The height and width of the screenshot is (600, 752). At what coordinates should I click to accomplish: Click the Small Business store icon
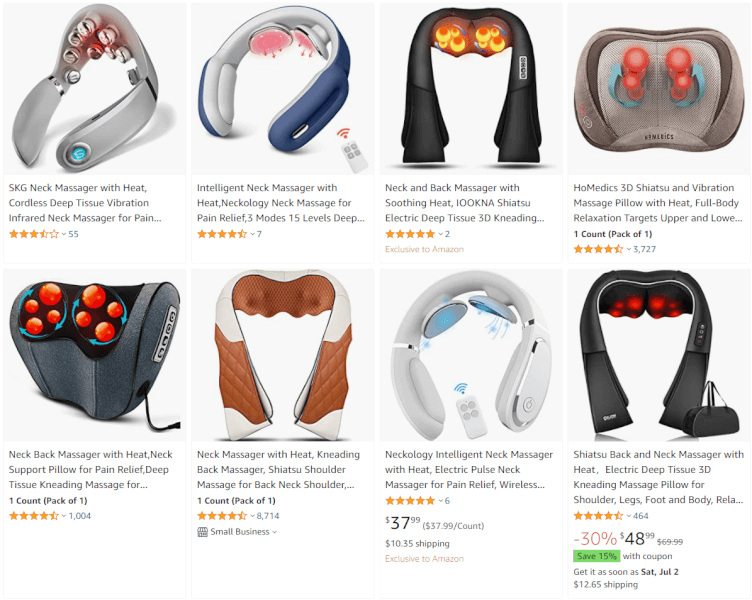tap(202, 531)
